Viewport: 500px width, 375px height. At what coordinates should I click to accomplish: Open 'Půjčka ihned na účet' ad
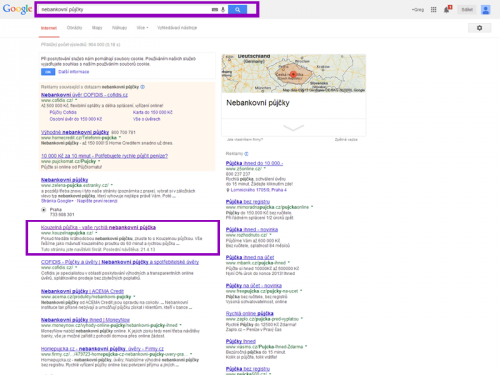point(250,257)
